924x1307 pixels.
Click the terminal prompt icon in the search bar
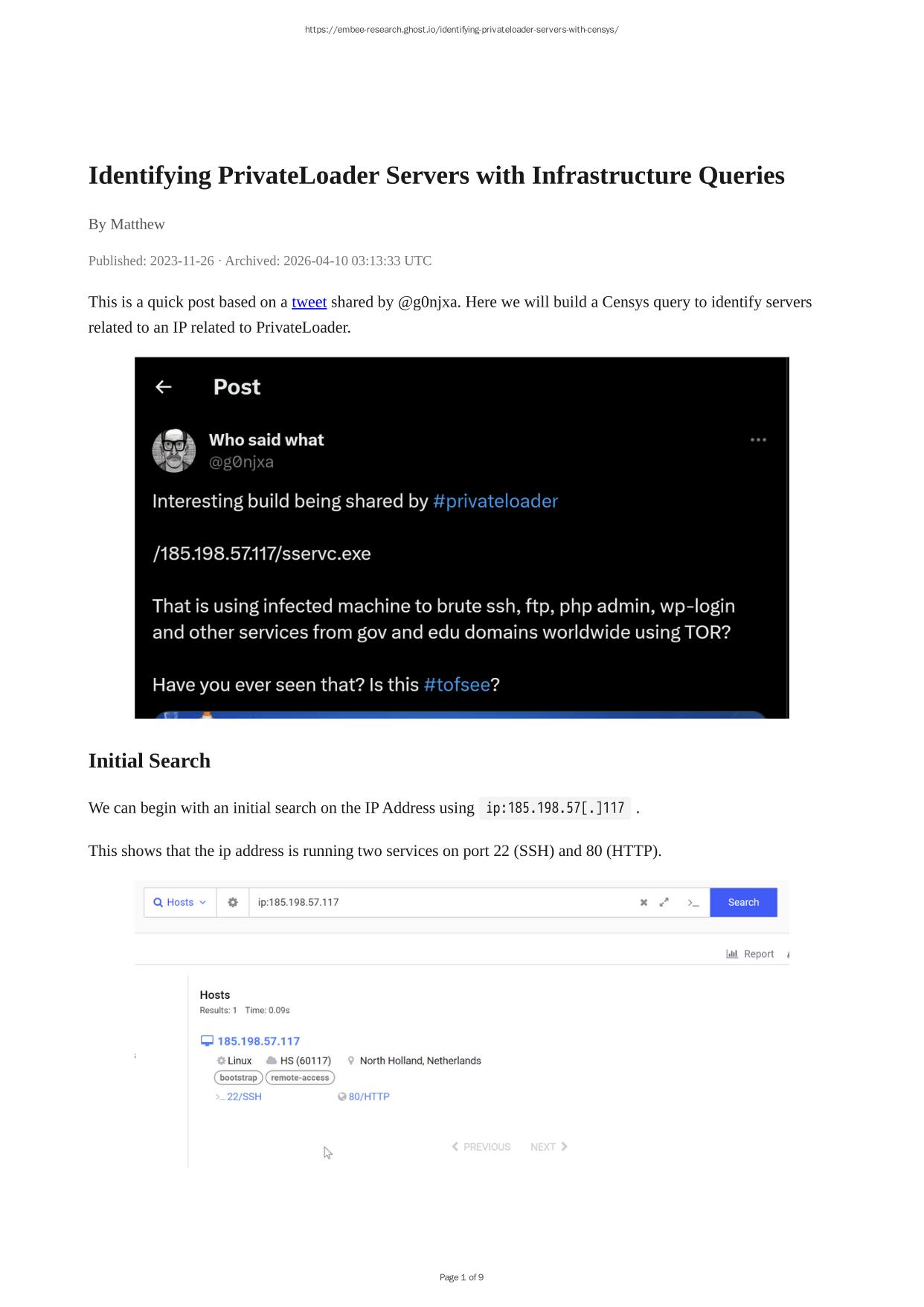tap(693, 903)
